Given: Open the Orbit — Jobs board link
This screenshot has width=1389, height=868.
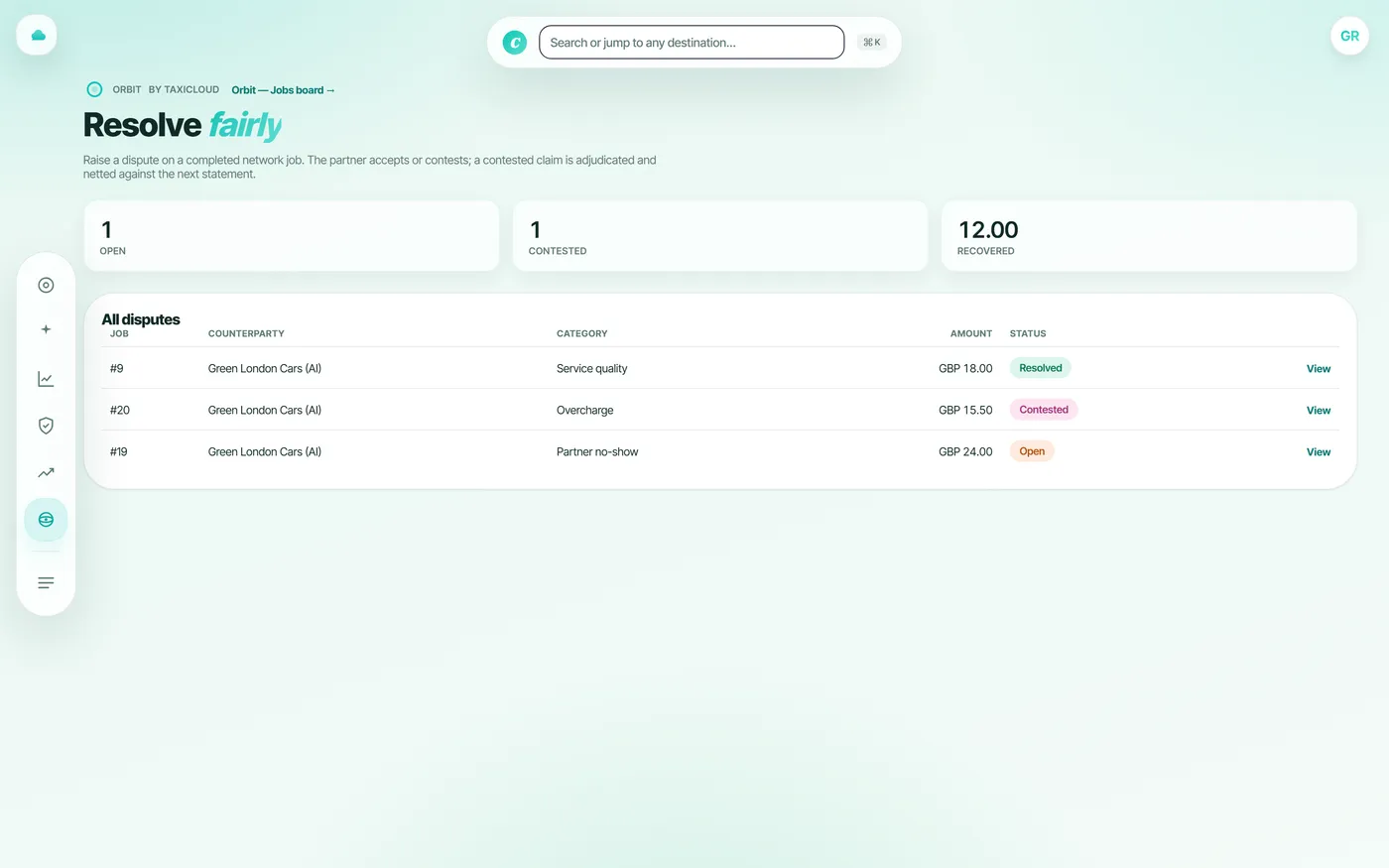Looking at the screenshot, I should click(283, 90).
